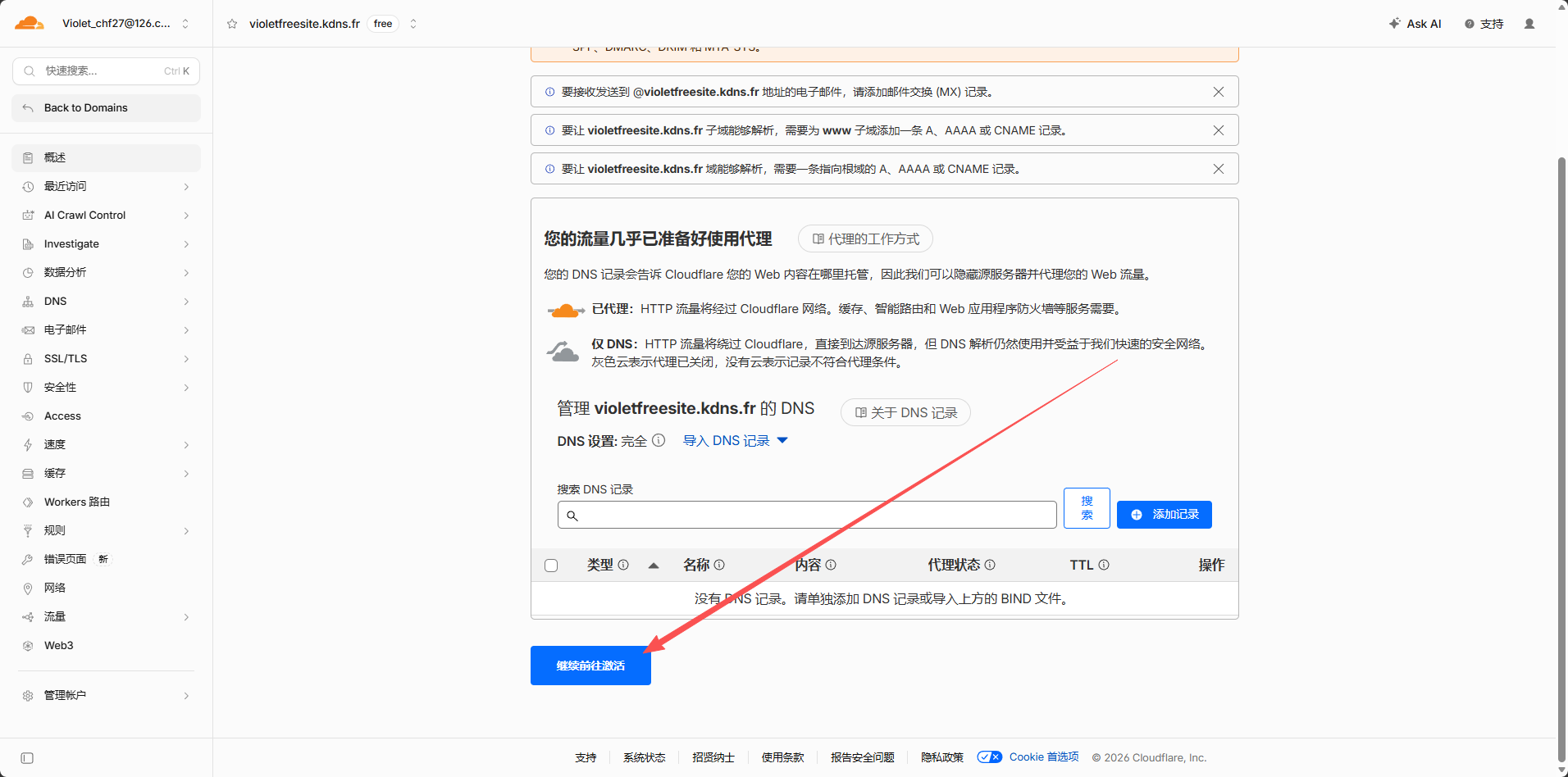The height and width of the screenshot is (777, 1568).
Task: Click info icon next to DNS 设置 完全
Action: (659, 440)
